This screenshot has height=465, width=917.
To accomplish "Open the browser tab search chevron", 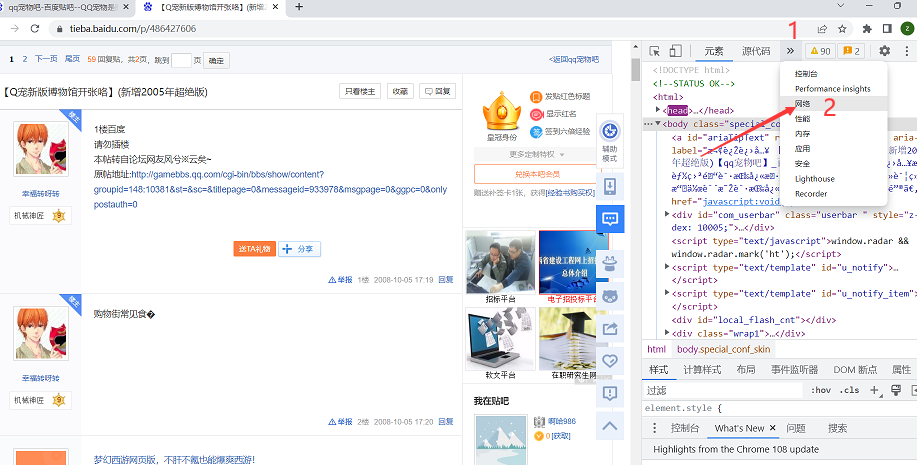I will (x=840, y=6).
